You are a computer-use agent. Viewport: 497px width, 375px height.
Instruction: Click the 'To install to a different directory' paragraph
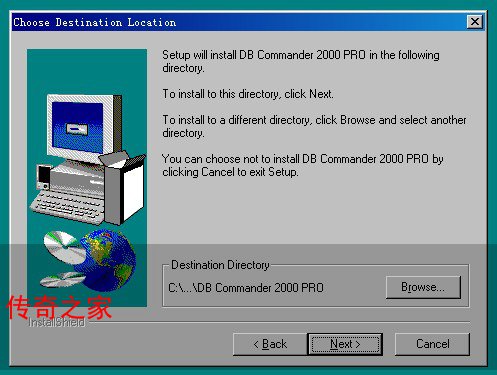314,126
